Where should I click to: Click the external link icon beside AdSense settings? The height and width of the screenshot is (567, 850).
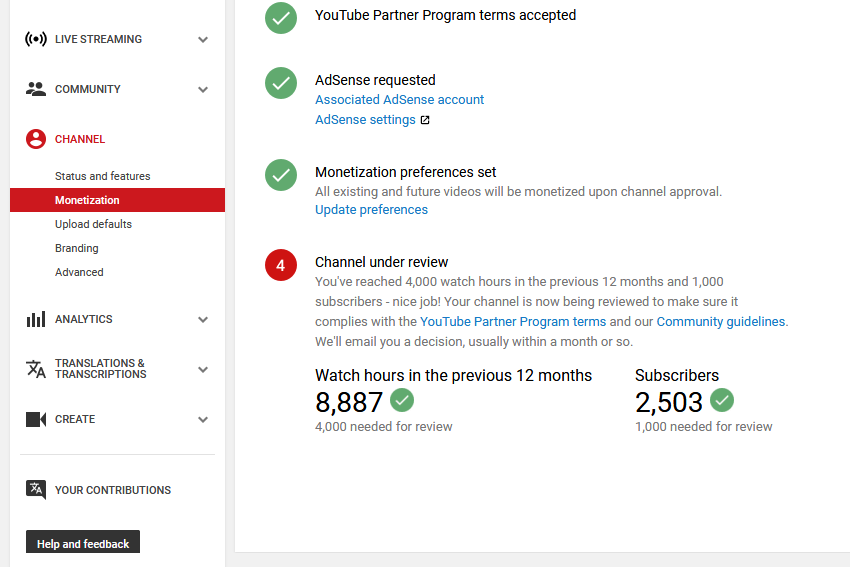(x=425, y=120)
